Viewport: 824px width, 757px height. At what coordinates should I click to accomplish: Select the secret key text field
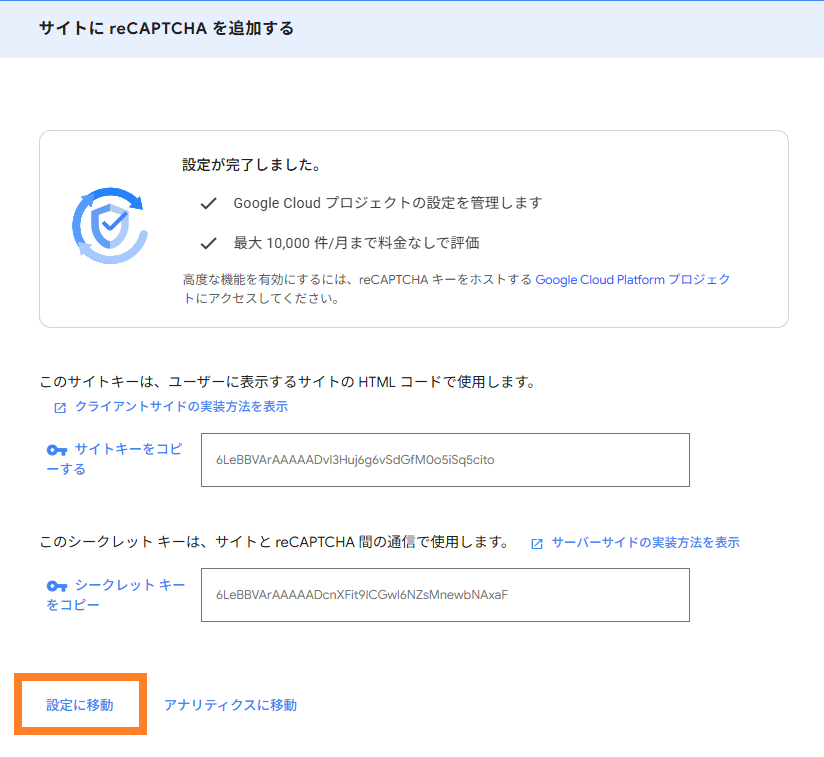click(x=445, y=595)
